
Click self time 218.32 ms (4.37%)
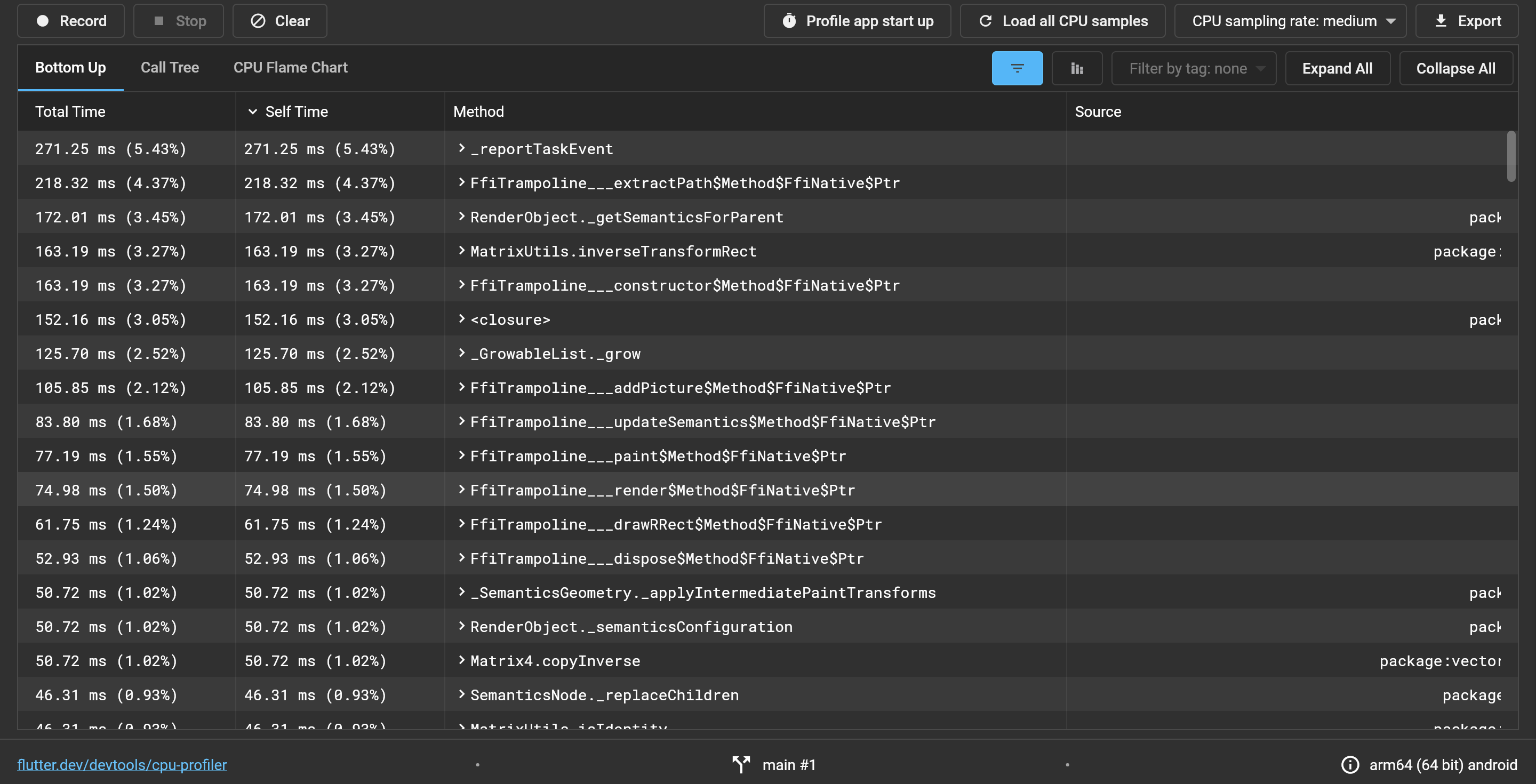[x=319, y=183]
